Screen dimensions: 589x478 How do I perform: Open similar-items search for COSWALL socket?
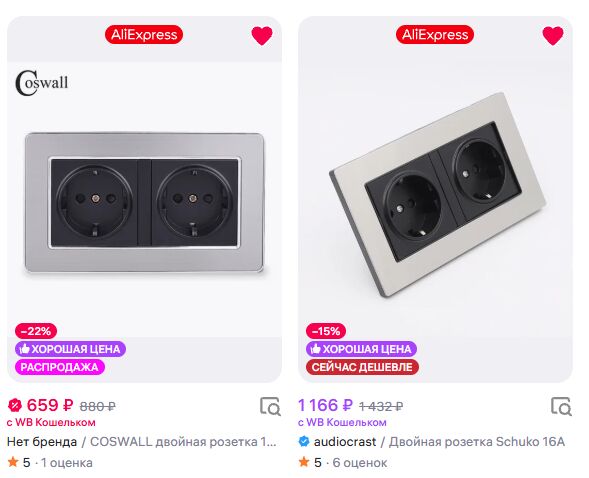click(x=270, y=406)
